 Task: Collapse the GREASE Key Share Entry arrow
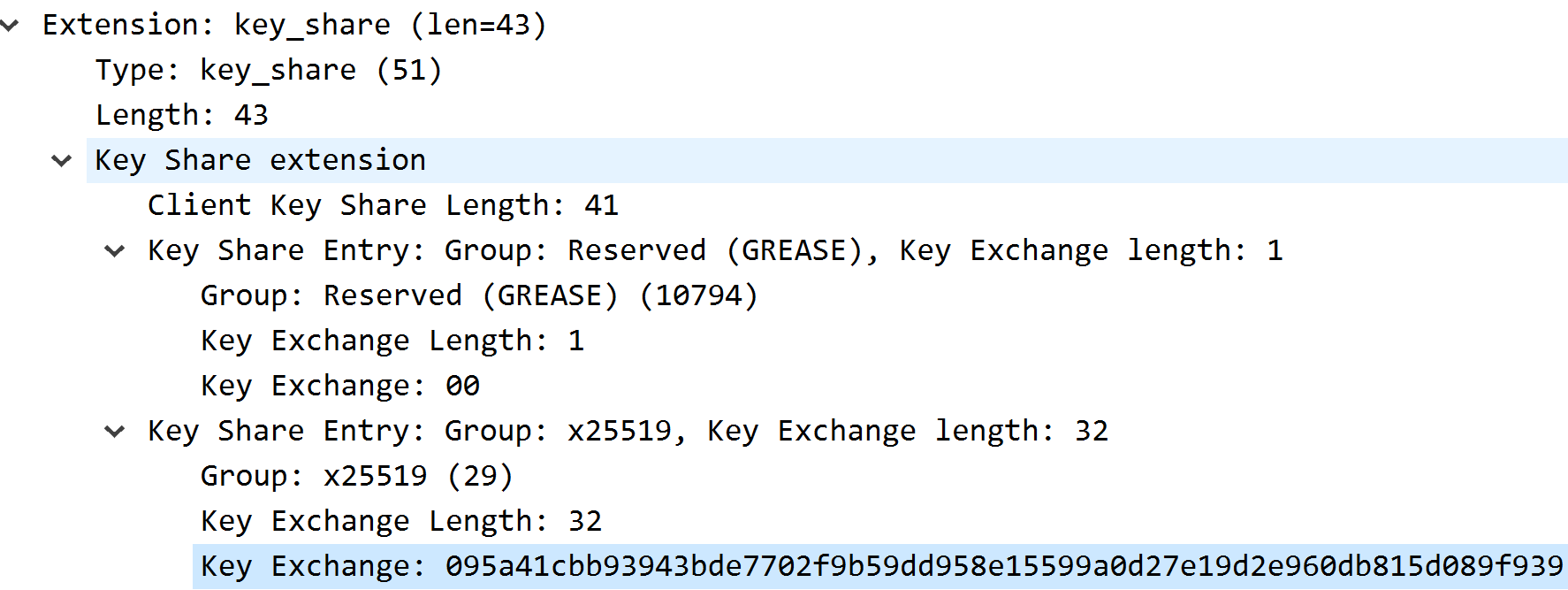(115, 251)
